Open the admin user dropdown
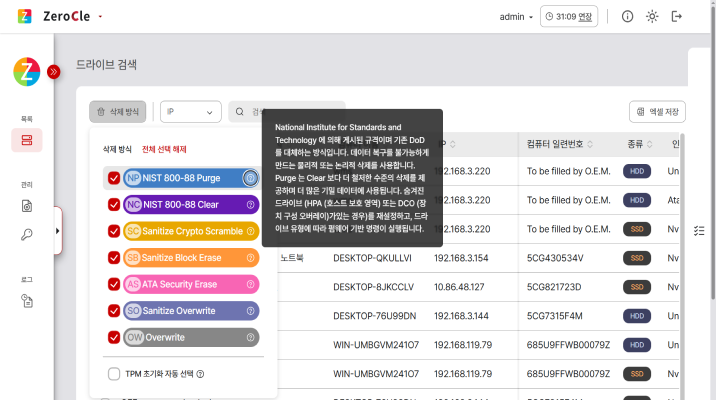The width and height of the screenshot is (716, 400). pos(516,17)
